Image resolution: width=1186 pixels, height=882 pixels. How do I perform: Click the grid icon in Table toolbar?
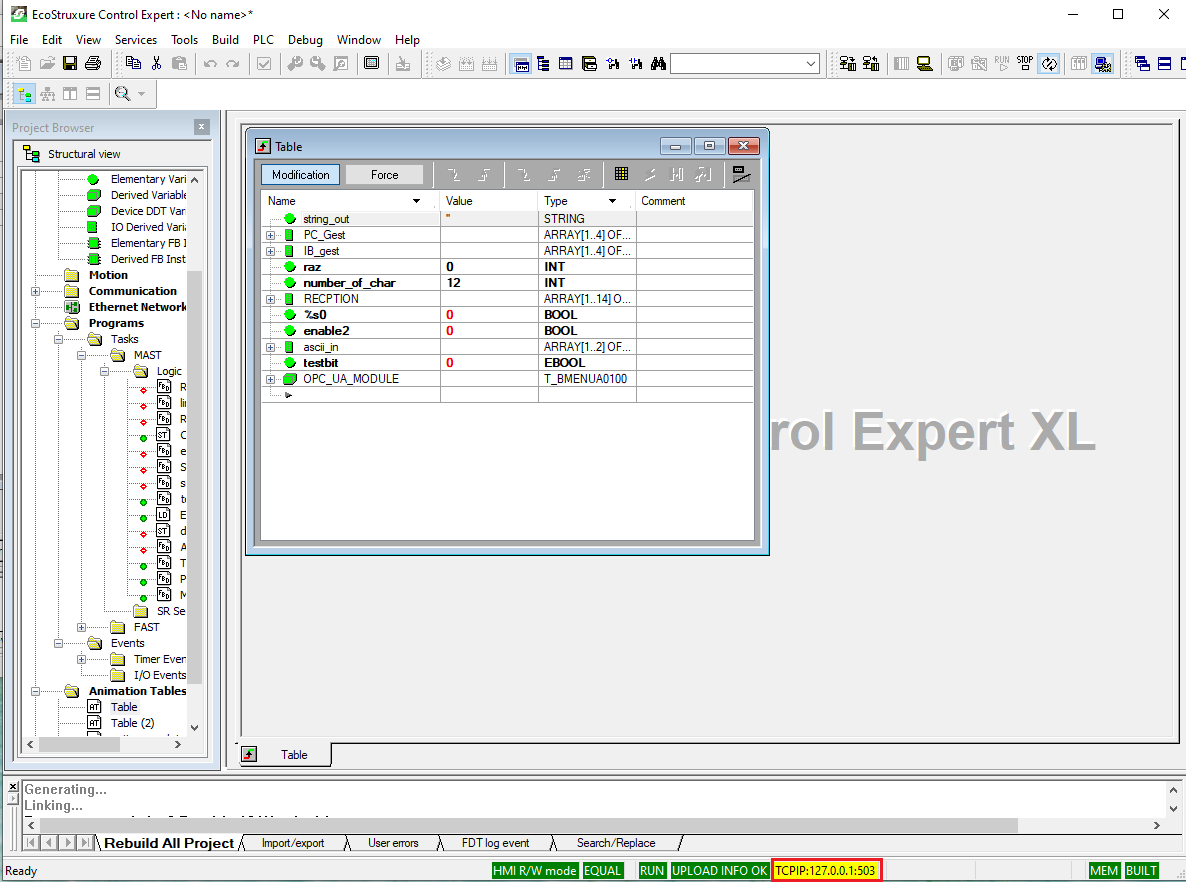pyautogui.click(x=621, y=174)
